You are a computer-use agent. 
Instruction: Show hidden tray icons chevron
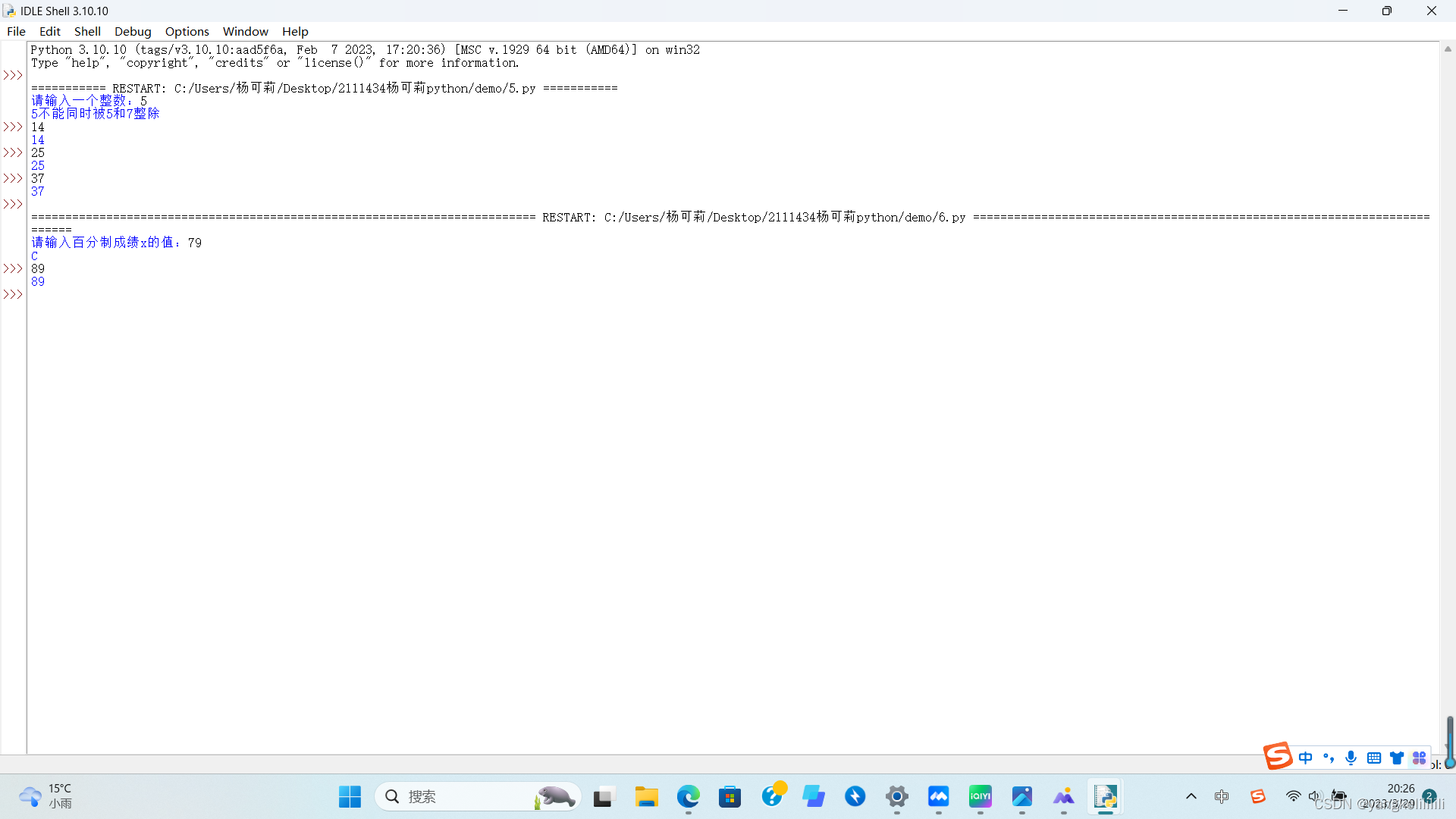(1191, 796)
